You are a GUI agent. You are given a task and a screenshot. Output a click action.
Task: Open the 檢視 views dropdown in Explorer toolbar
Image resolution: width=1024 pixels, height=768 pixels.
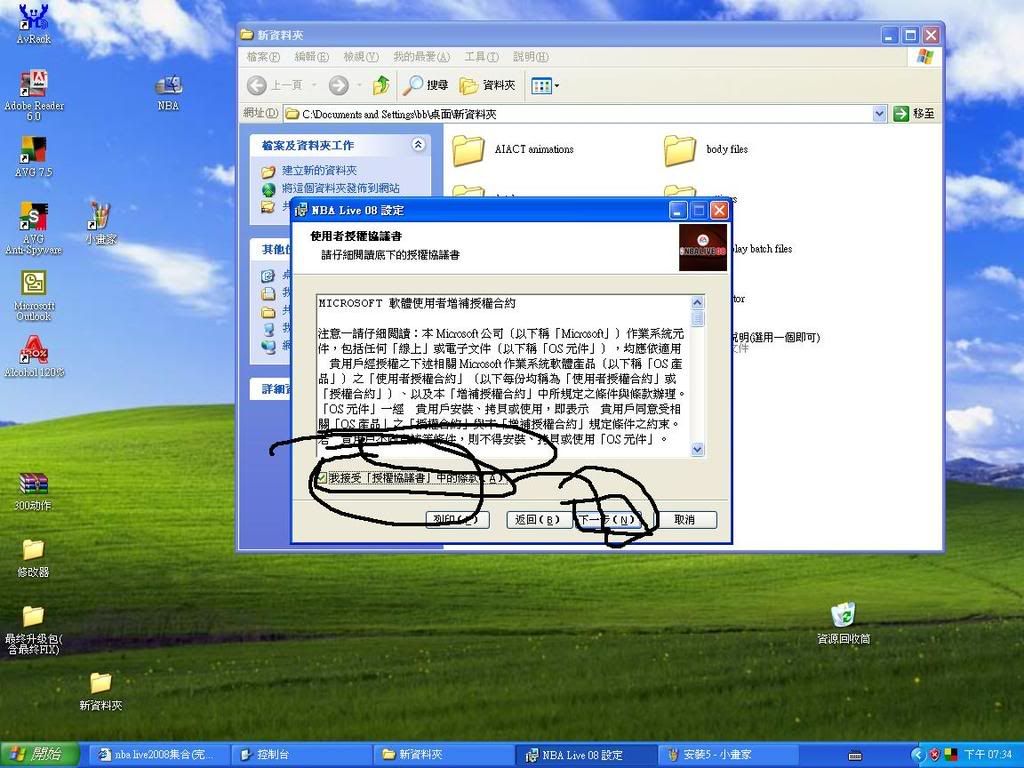coord(545,86)
